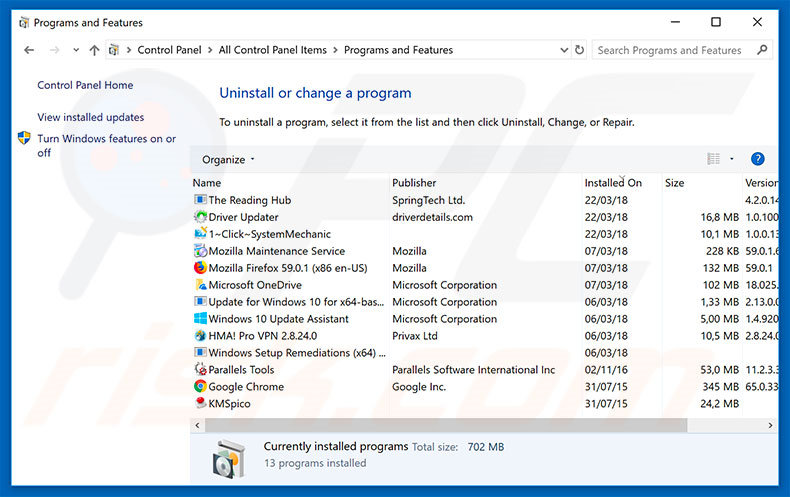Screen dimensions: 790x497
Task: Expand the chevron before Control Panel
Action: pyautogui.click(x=129, y=50)
